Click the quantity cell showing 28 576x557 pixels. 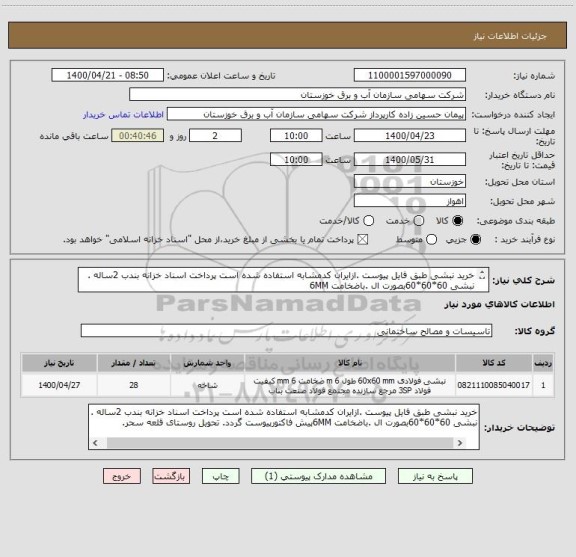pyautogui.click(x=134, y=385)
